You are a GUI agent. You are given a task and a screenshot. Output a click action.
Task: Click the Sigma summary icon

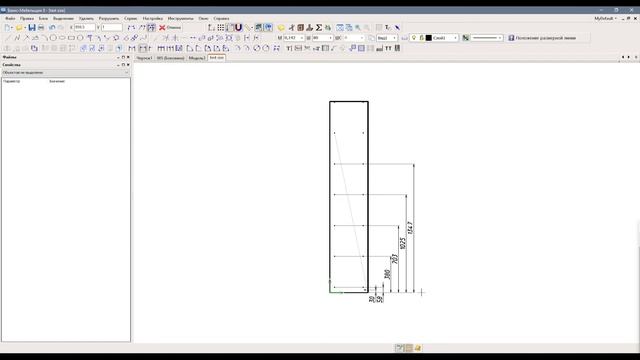(319, 27)
